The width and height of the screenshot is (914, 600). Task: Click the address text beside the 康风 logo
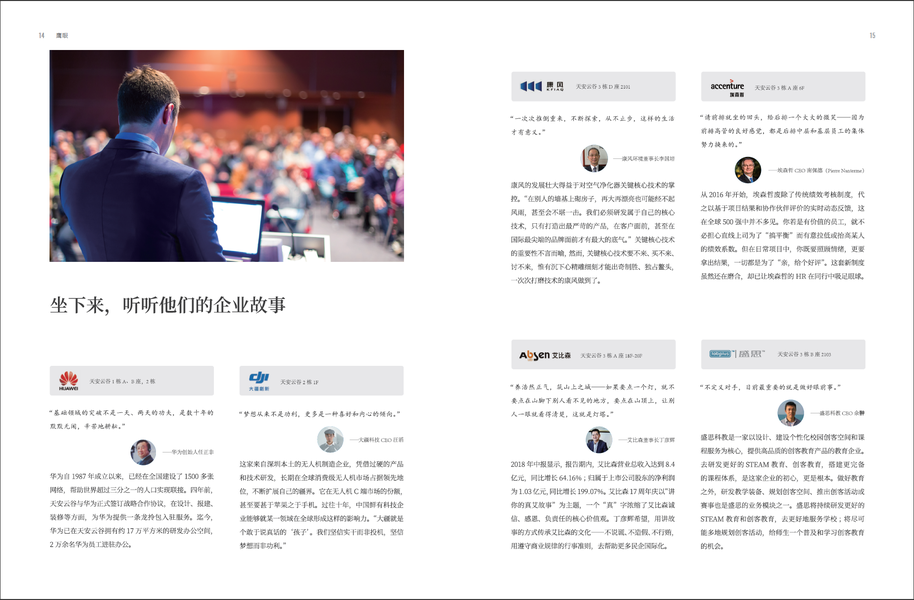click(x=603, y=87)
